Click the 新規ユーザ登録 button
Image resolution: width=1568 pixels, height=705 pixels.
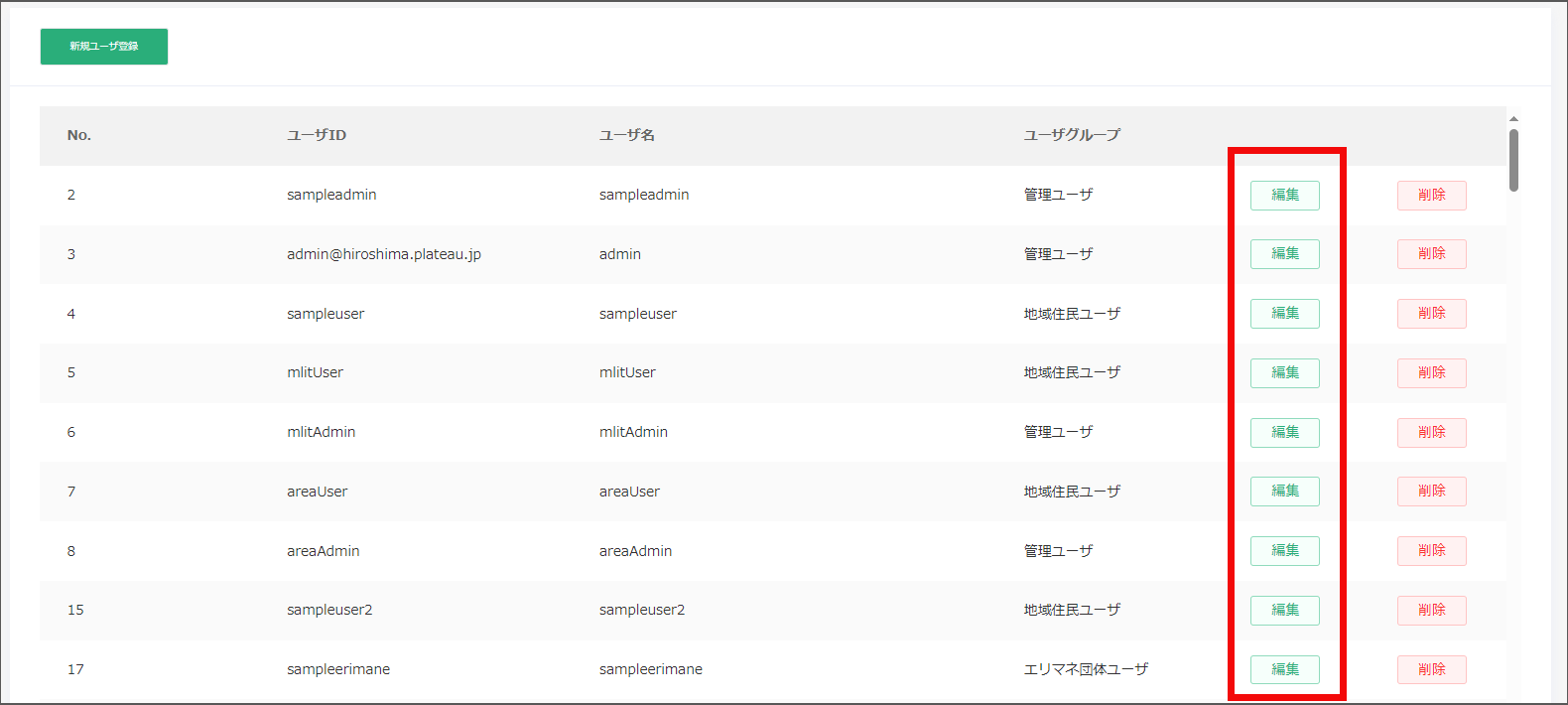click(x=104, y=47)
